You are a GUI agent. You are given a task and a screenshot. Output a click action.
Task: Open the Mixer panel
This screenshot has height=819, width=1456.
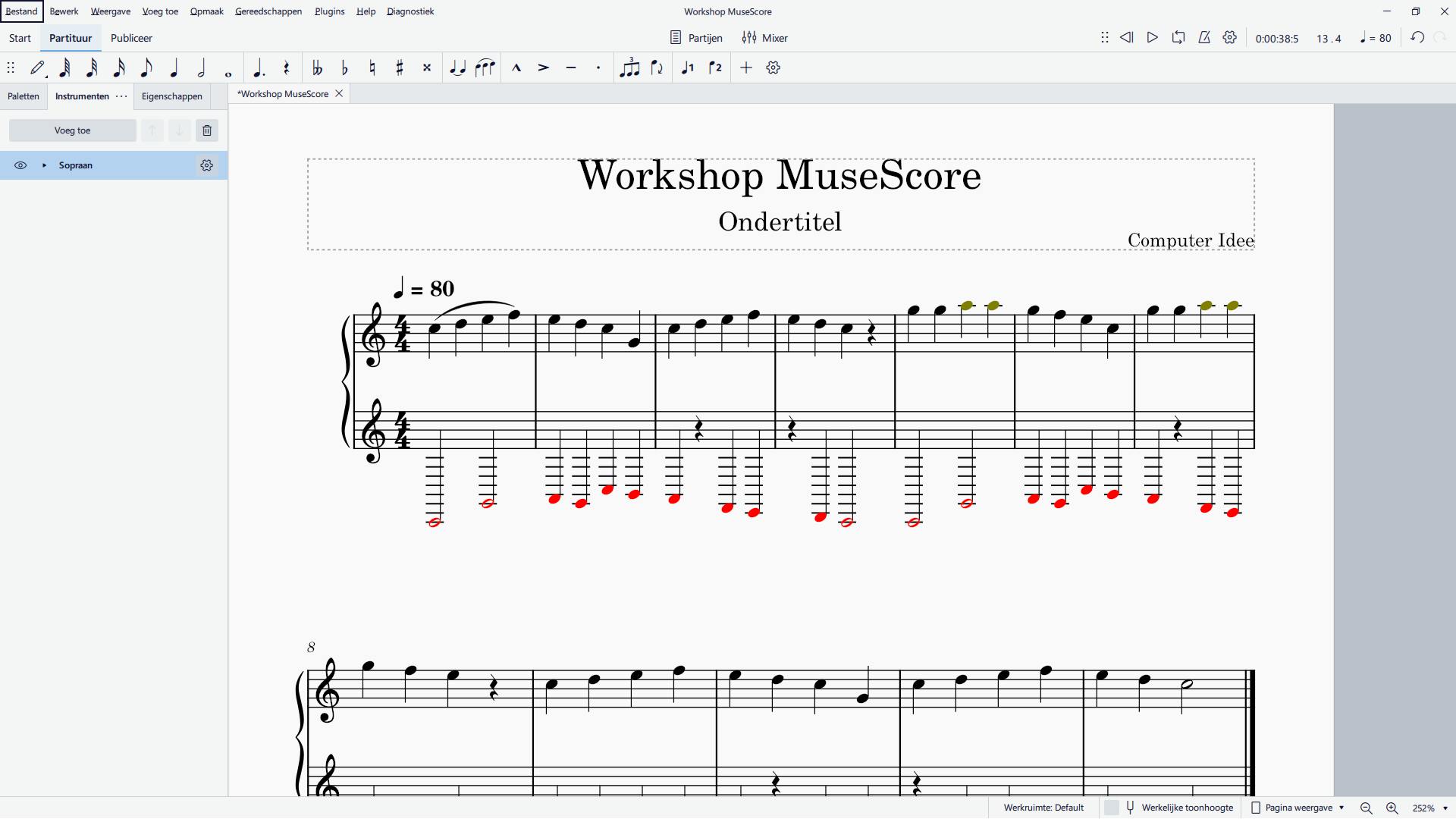pyautogui.click(x=765, y=38)
